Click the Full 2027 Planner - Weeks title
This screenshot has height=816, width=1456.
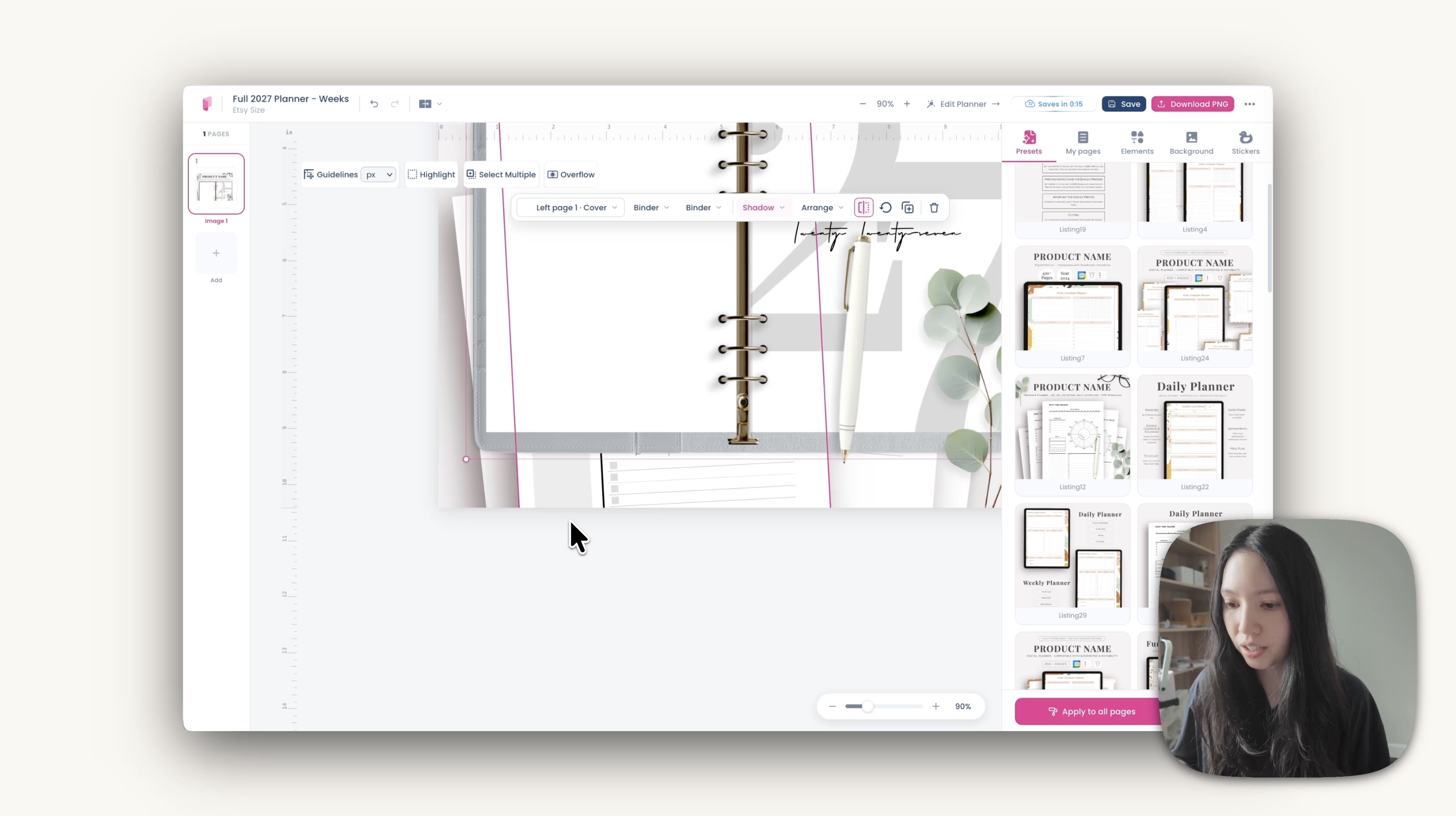point(291,98)
